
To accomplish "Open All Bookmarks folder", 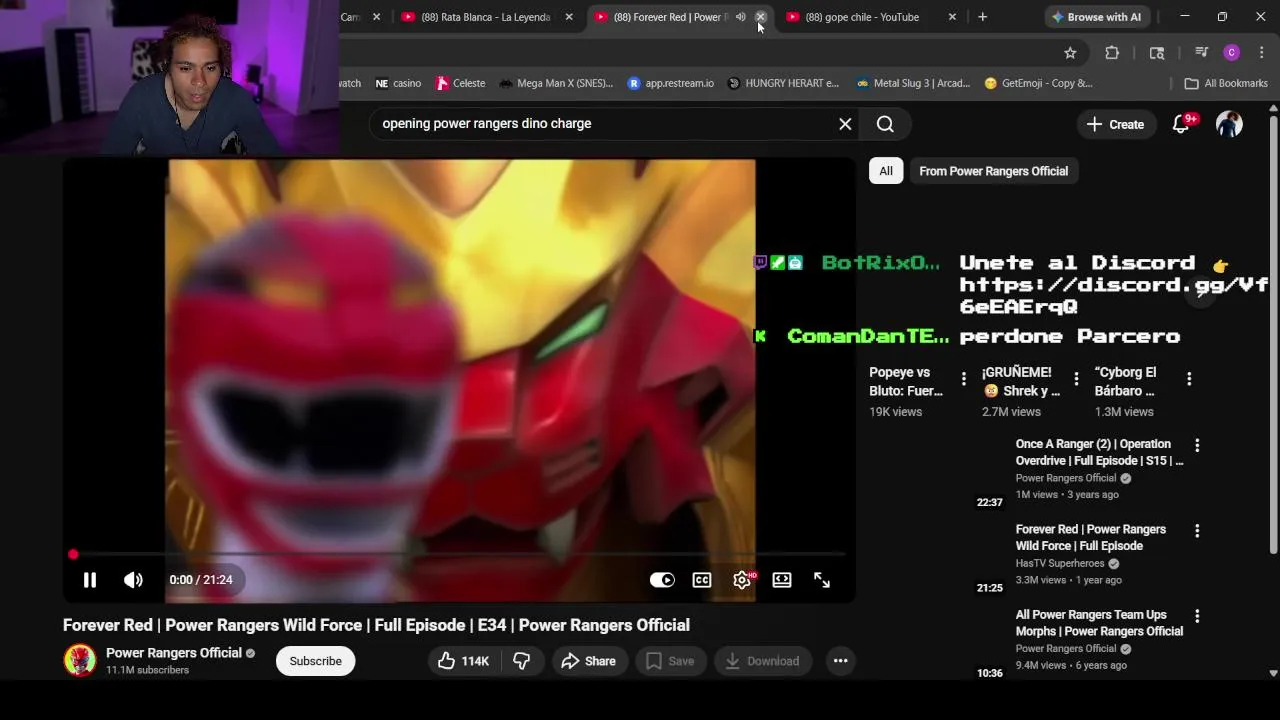I will tap(1226, 83).
